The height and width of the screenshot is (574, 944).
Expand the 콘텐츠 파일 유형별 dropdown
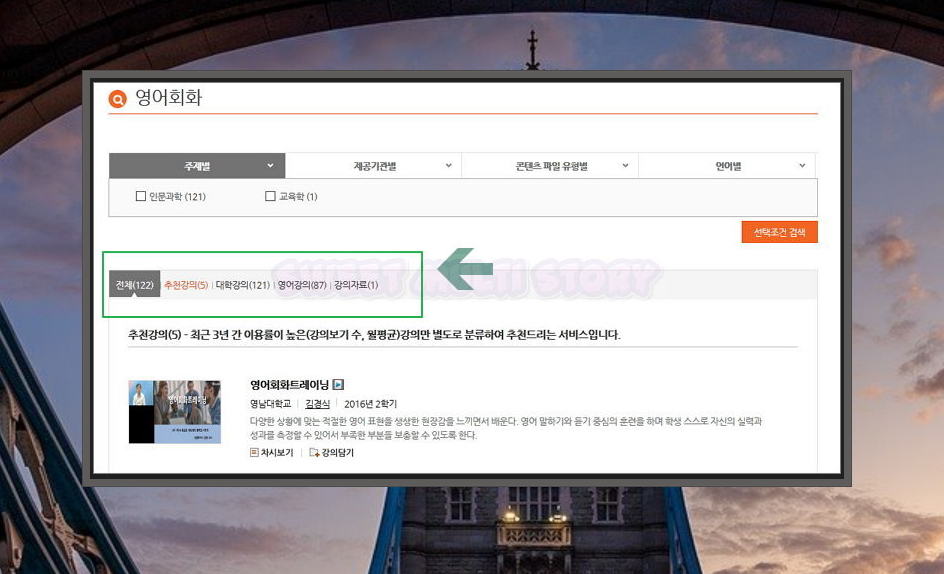(550, 166)
